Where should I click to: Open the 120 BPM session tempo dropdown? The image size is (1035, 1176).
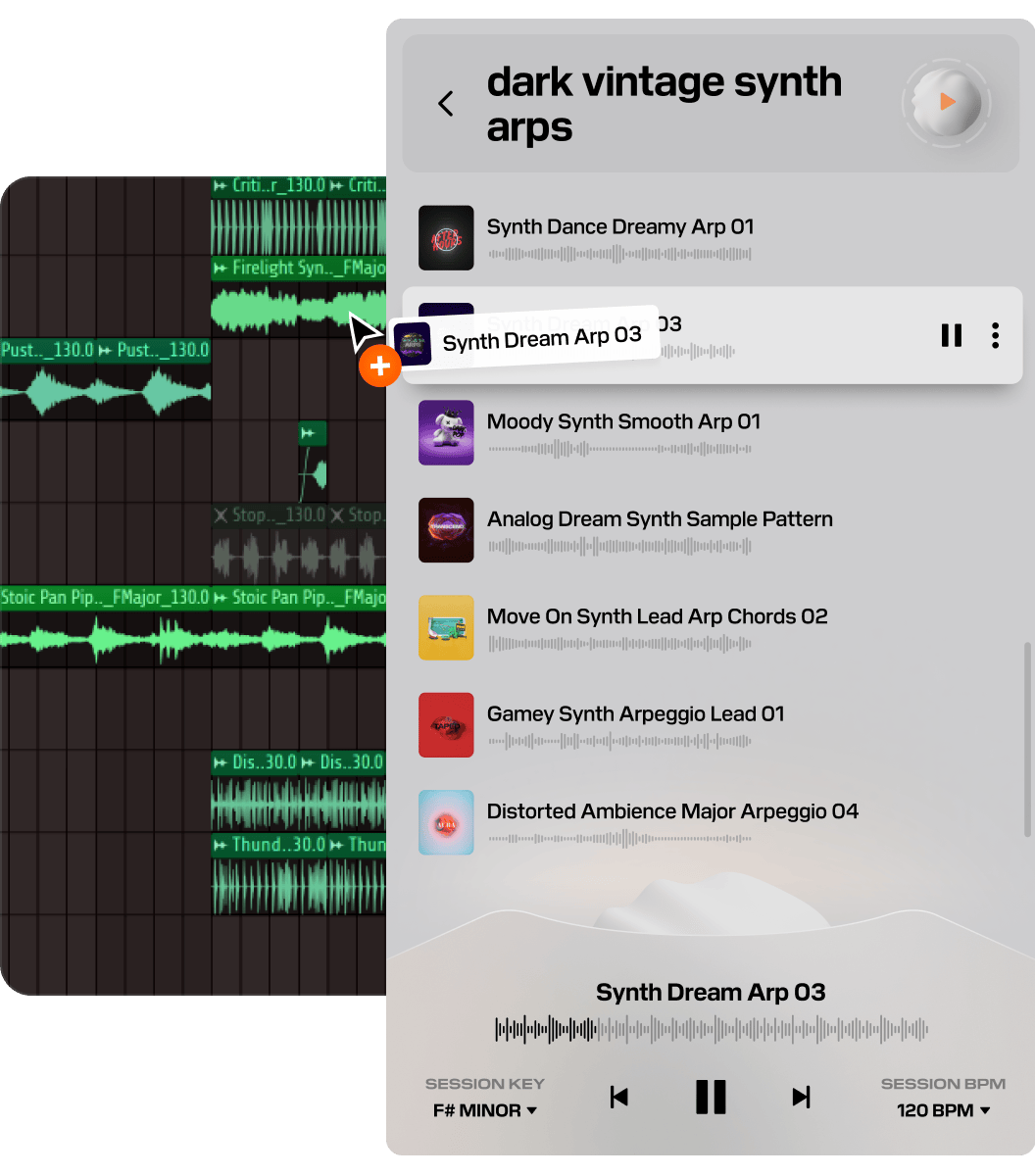(942, 1110)
